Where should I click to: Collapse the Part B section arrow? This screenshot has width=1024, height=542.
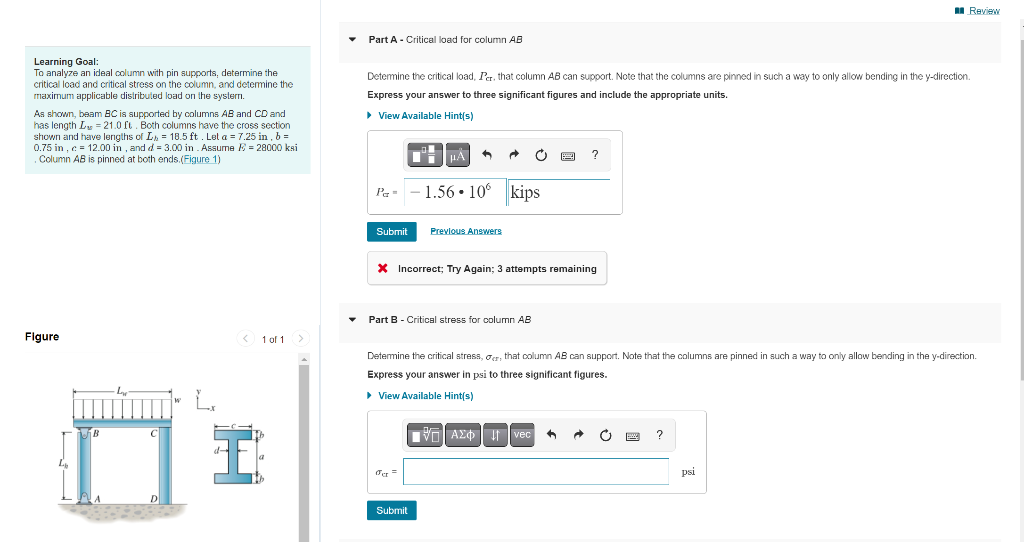[x=353, y=320]
